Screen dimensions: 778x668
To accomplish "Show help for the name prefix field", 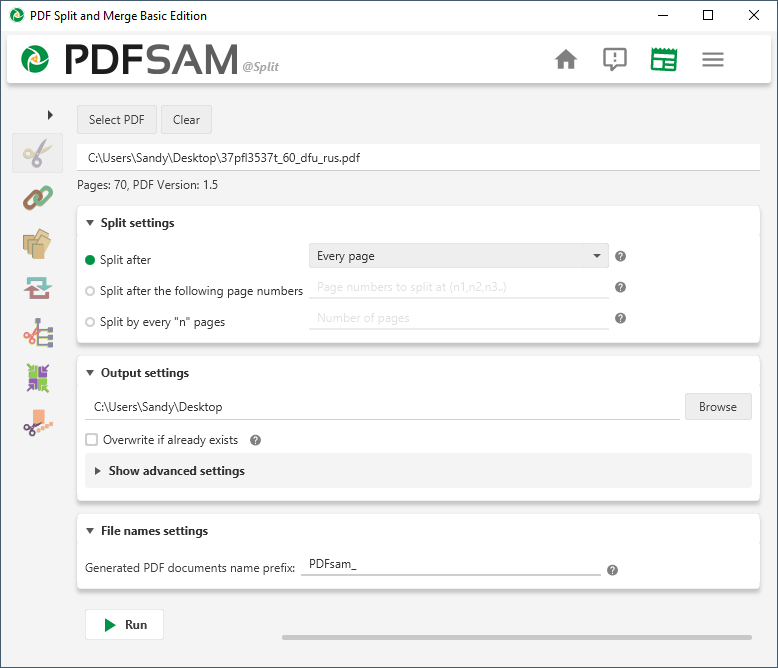I will point(612,570).
